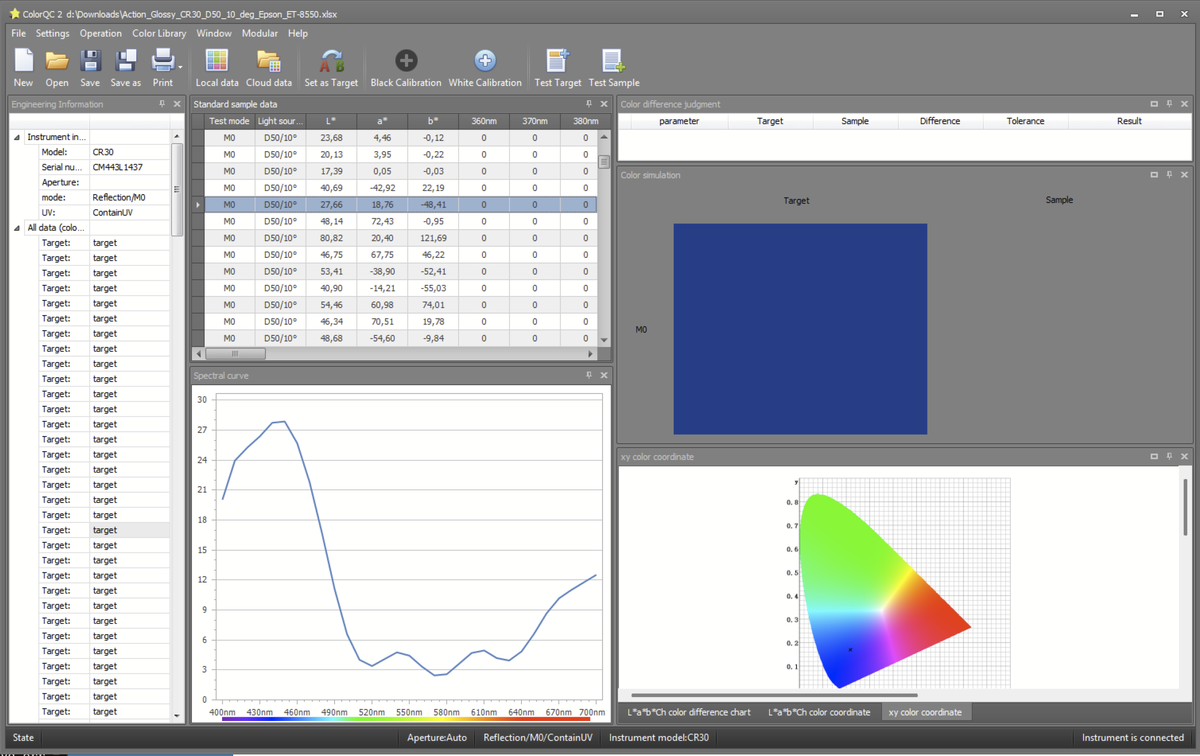Collapse the All data tree node
The image size is (1200, 756).
17,228
